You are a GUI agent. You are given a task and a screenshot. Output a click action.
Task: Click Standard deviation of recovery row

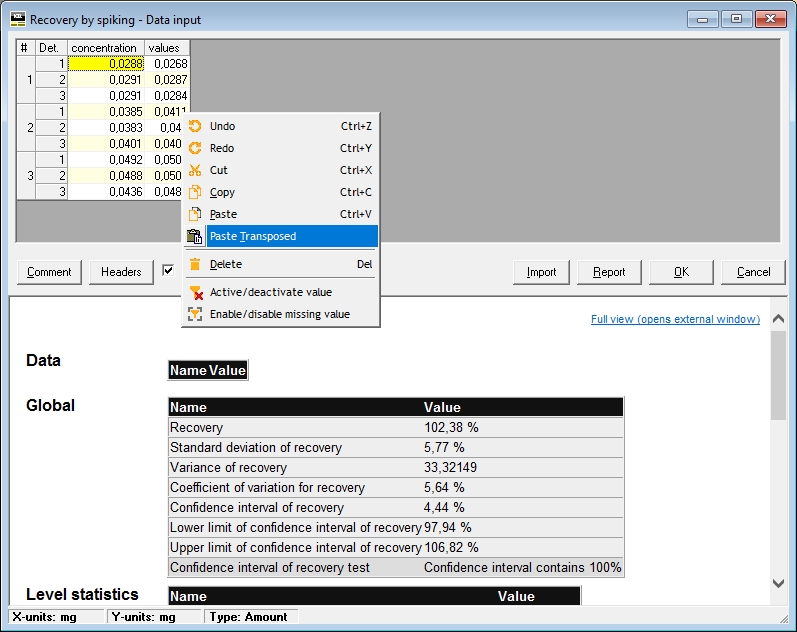point(395,447)
